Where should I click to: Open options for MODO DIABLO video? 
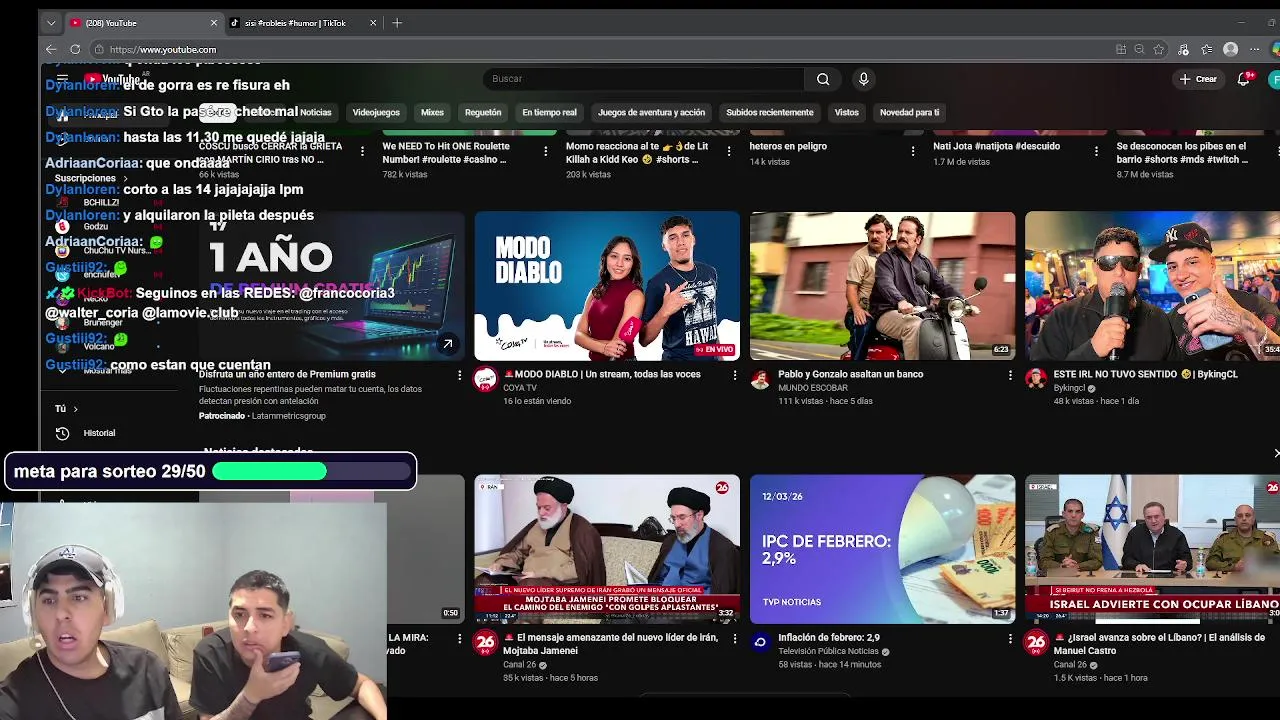tap(735, 375)
